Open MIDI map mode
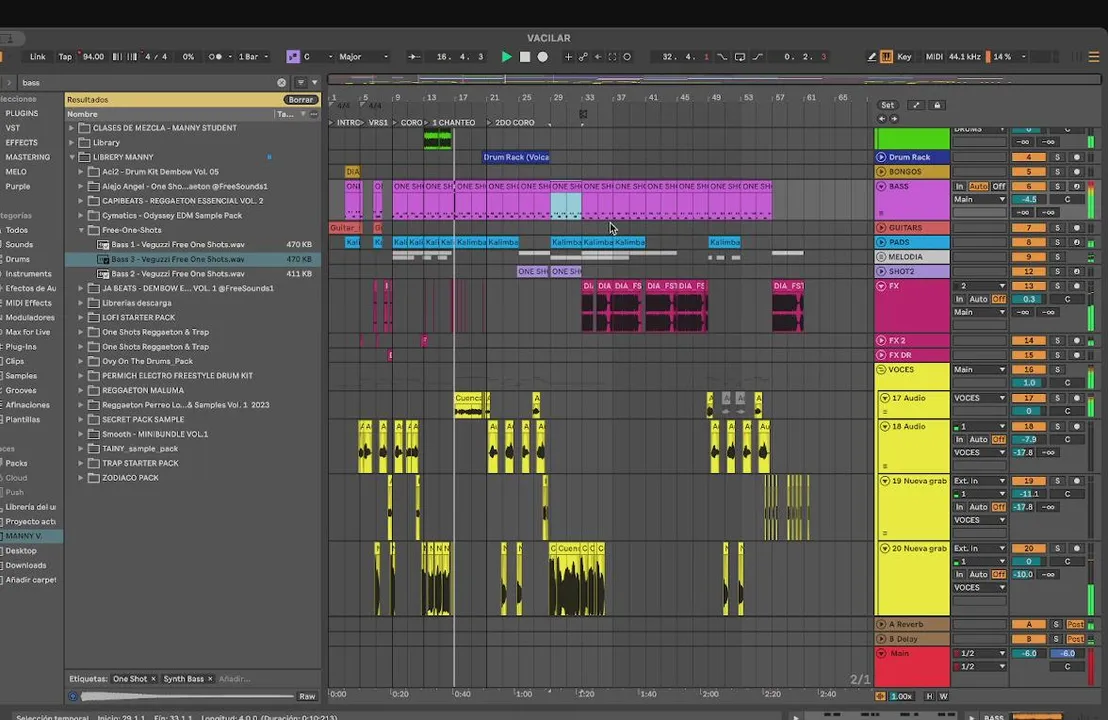Viewport: 1108px width, 720px height. point(933,57)
